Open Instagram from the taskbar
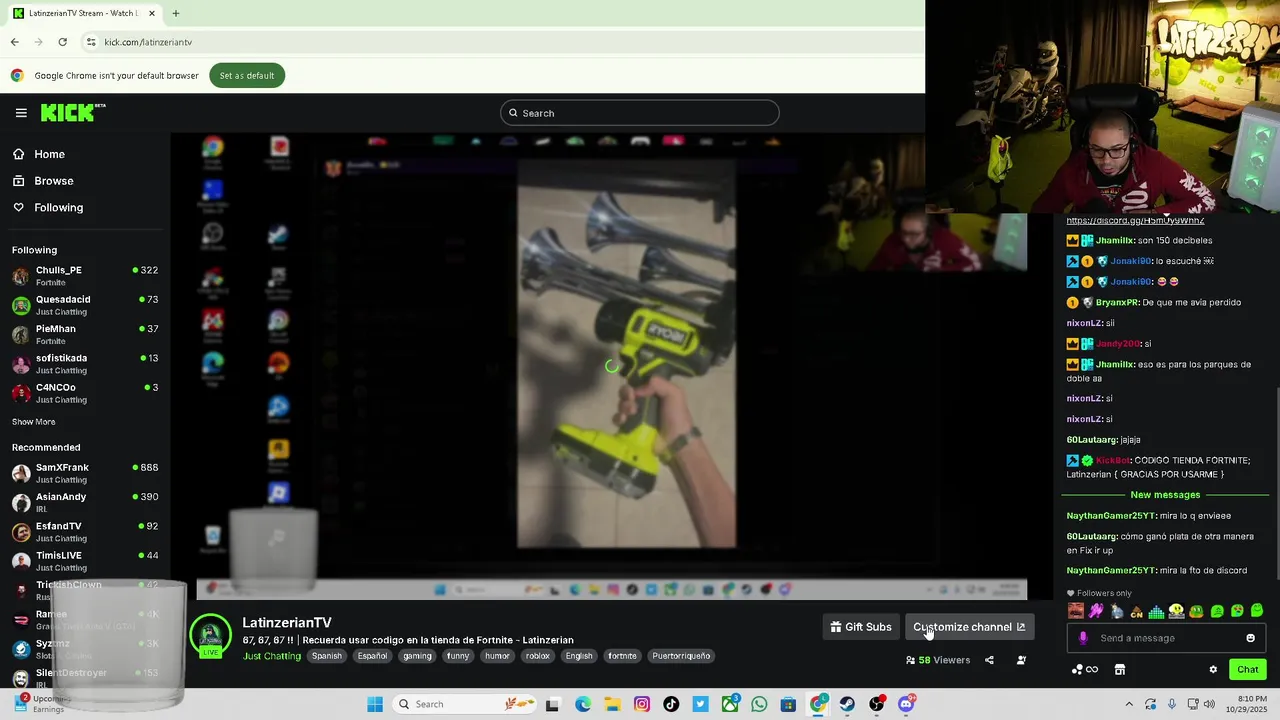 pyautogui.click(x=642, y=704)
